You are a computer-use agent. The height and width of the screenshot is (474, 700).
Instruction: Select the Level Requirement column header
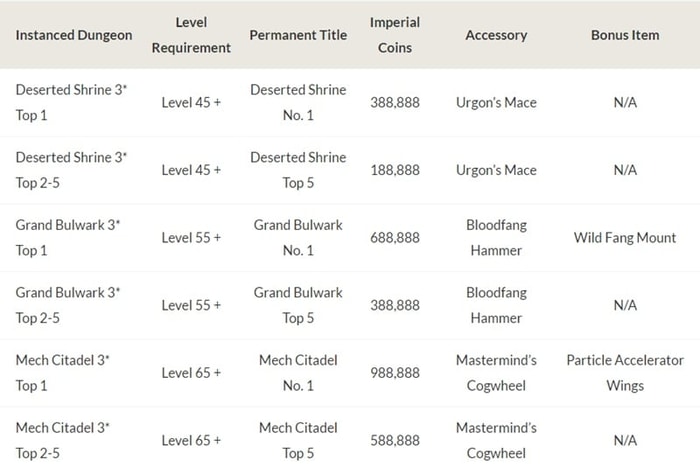click(x=191, y=35)
